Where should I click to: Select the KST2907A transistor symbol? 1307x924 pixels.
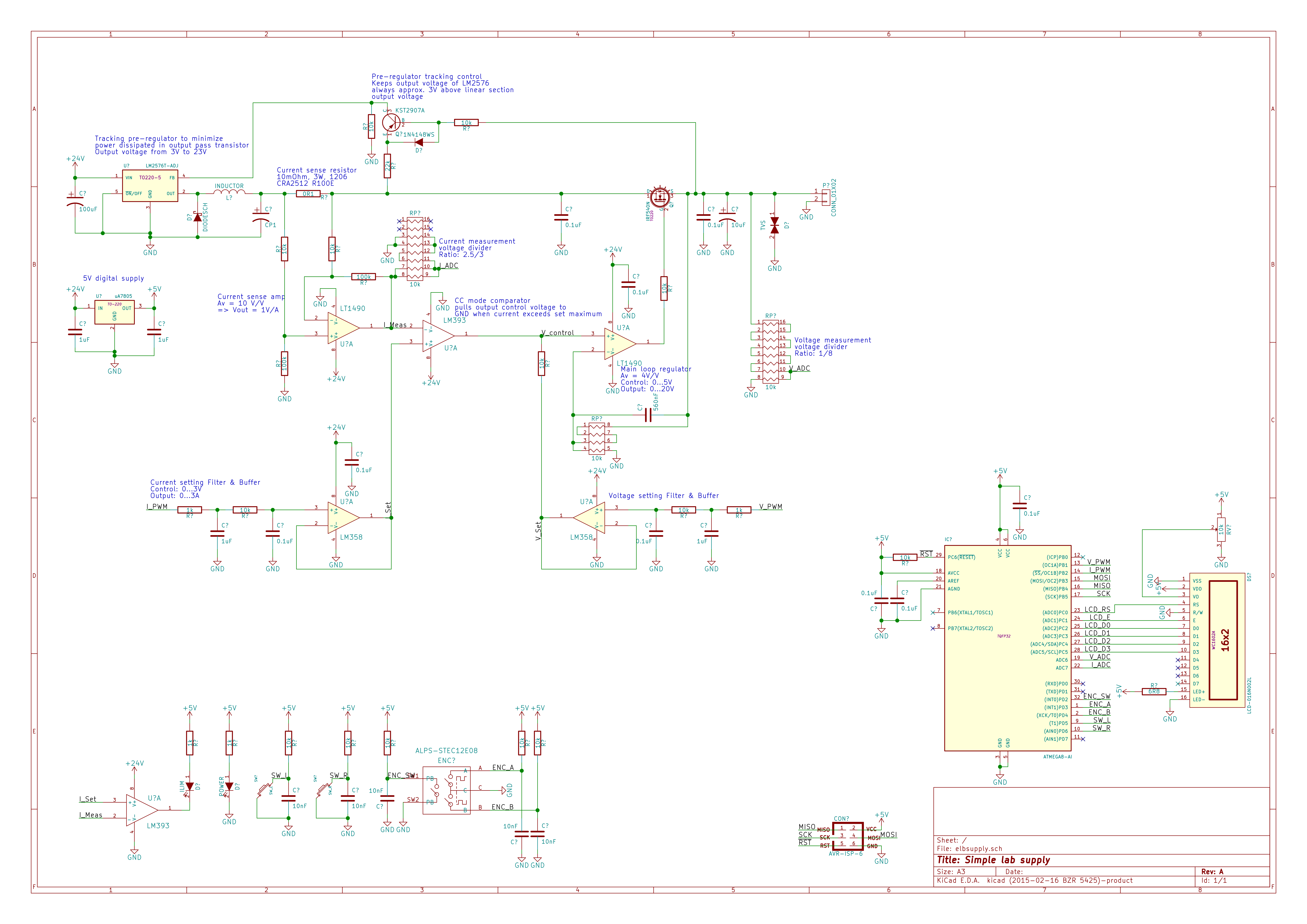point(391,122)
